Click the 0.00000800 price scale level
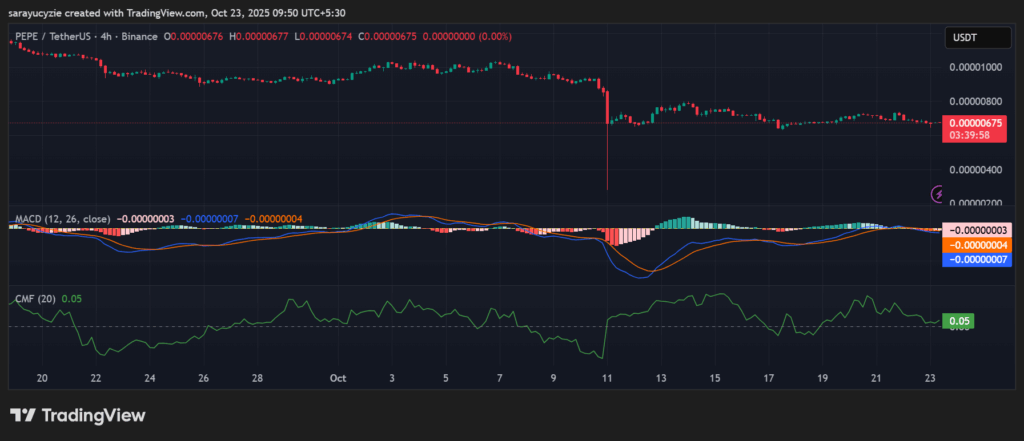1024x441 pixels. 974,101
